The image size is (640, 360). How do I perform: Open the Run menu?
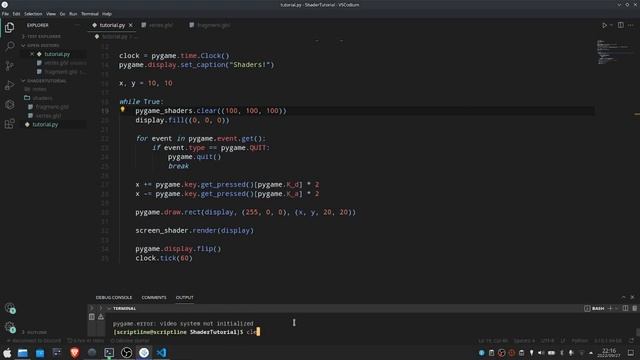tap(73, 14)
